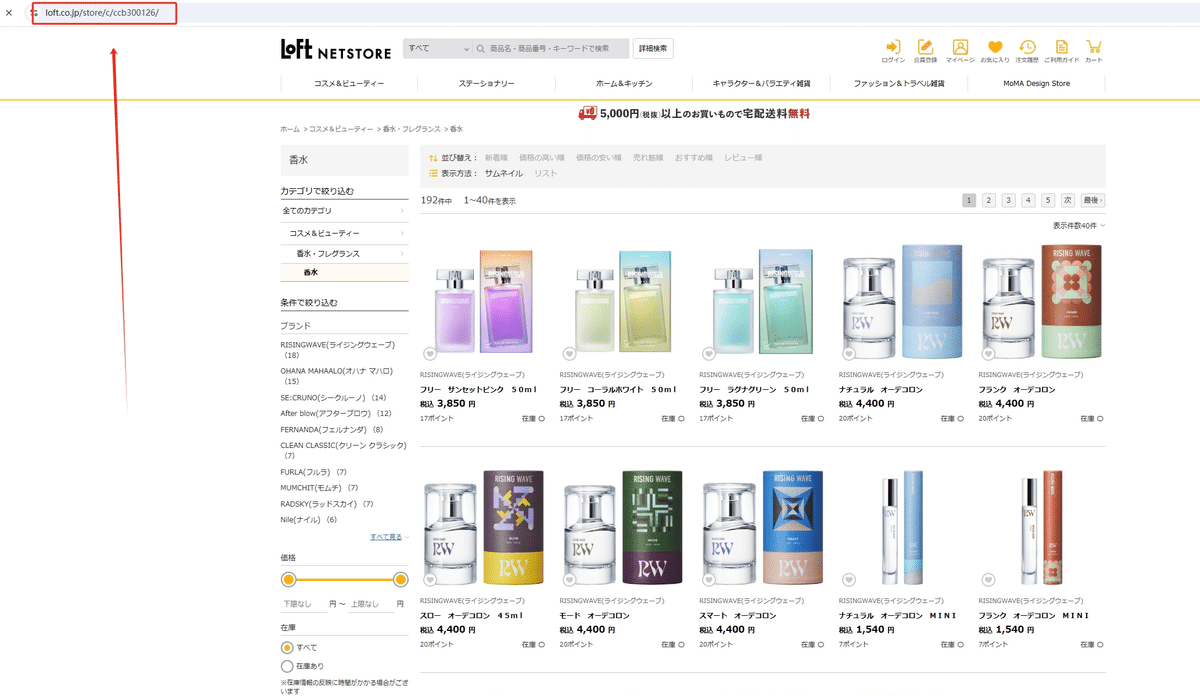This screenshot has height=696, width=1200.
Task: Favorite the スロー オーデコロン 45ml heart icon
Action: pyautogui.click(x=428, y=579)
